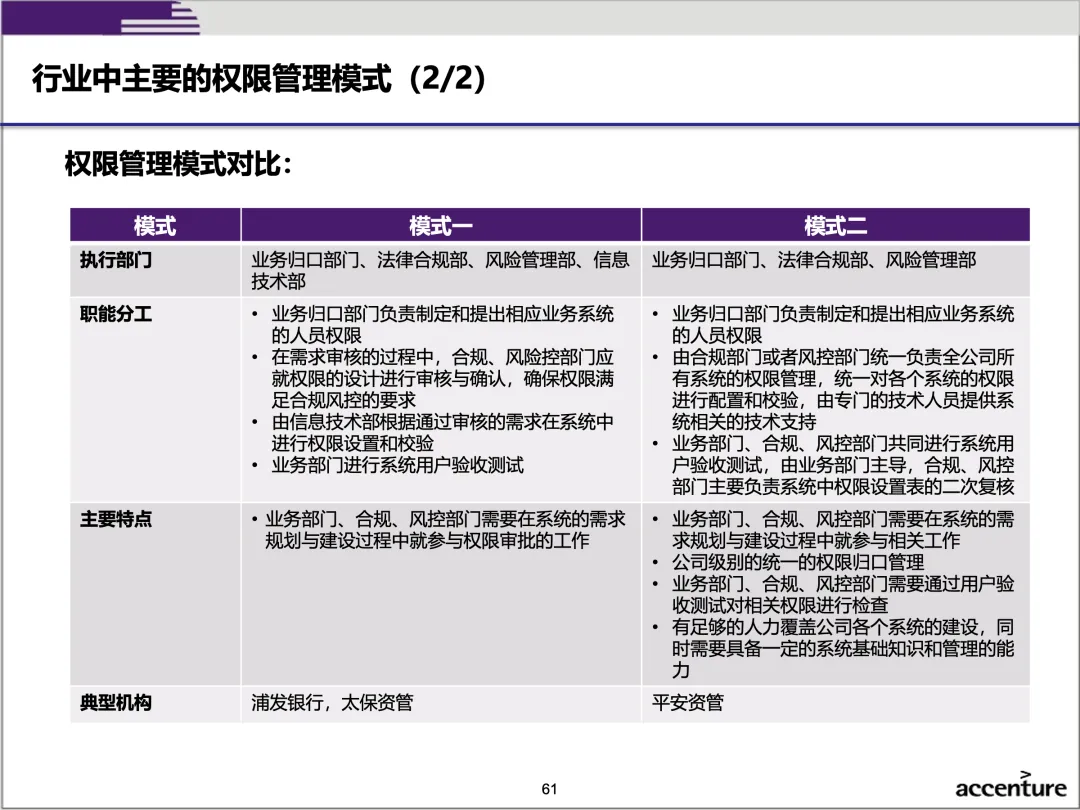Screen dimensions: 1080x810
Task: Select the row label 职能分工
Action: tap(116, 314)
